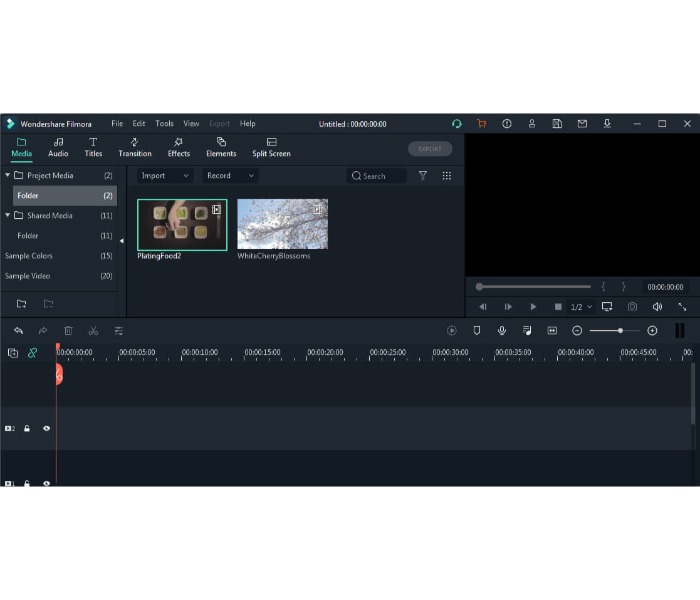Add a marker with shield icon
The height and width of the screenshot is (600, 700).
click(x=477, y=331)
